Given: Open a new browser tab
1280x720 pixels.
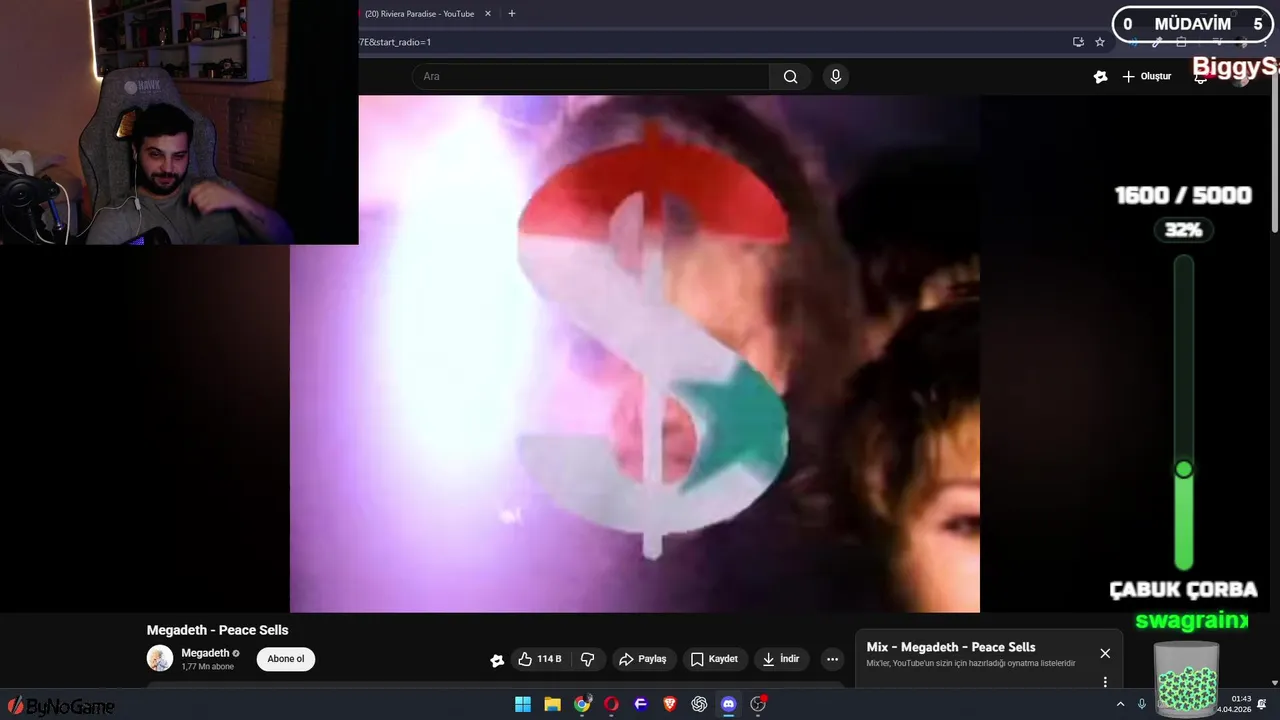Looking at the screenshot, I should 512,14.
